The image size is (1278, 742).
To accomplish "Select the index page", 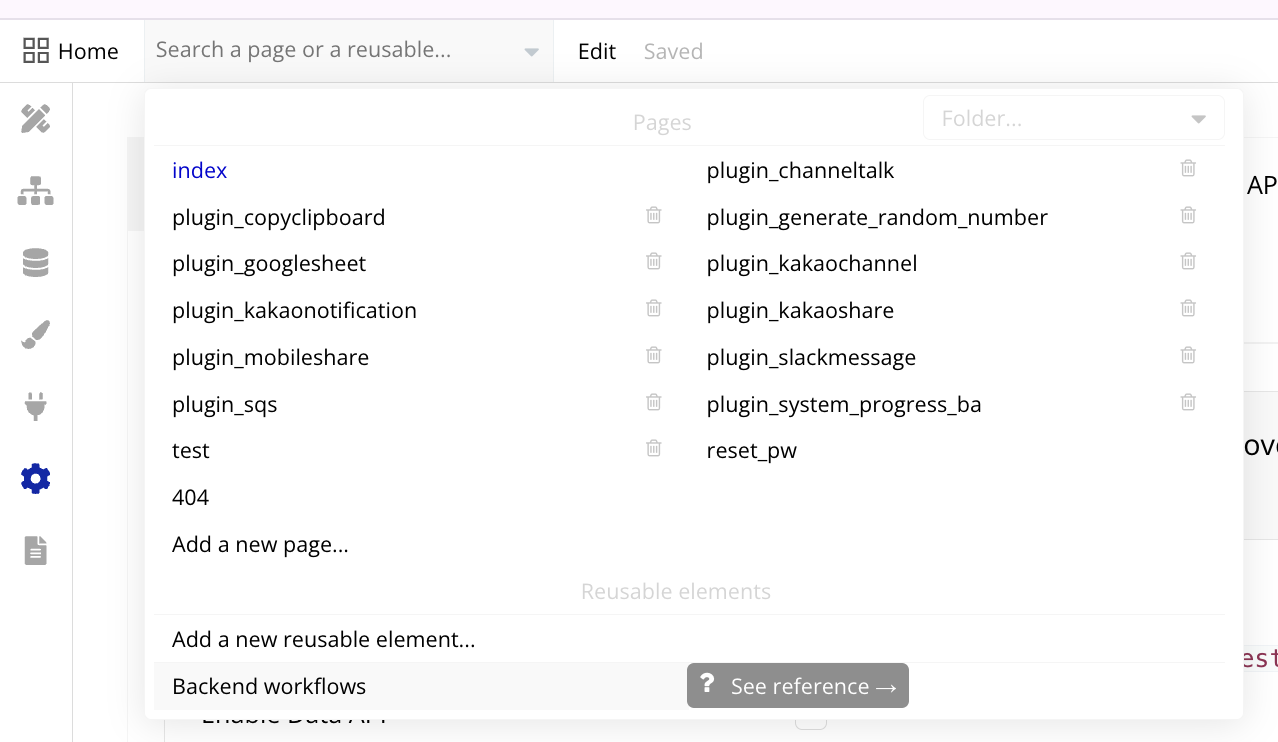I will [x=200, y=171].
